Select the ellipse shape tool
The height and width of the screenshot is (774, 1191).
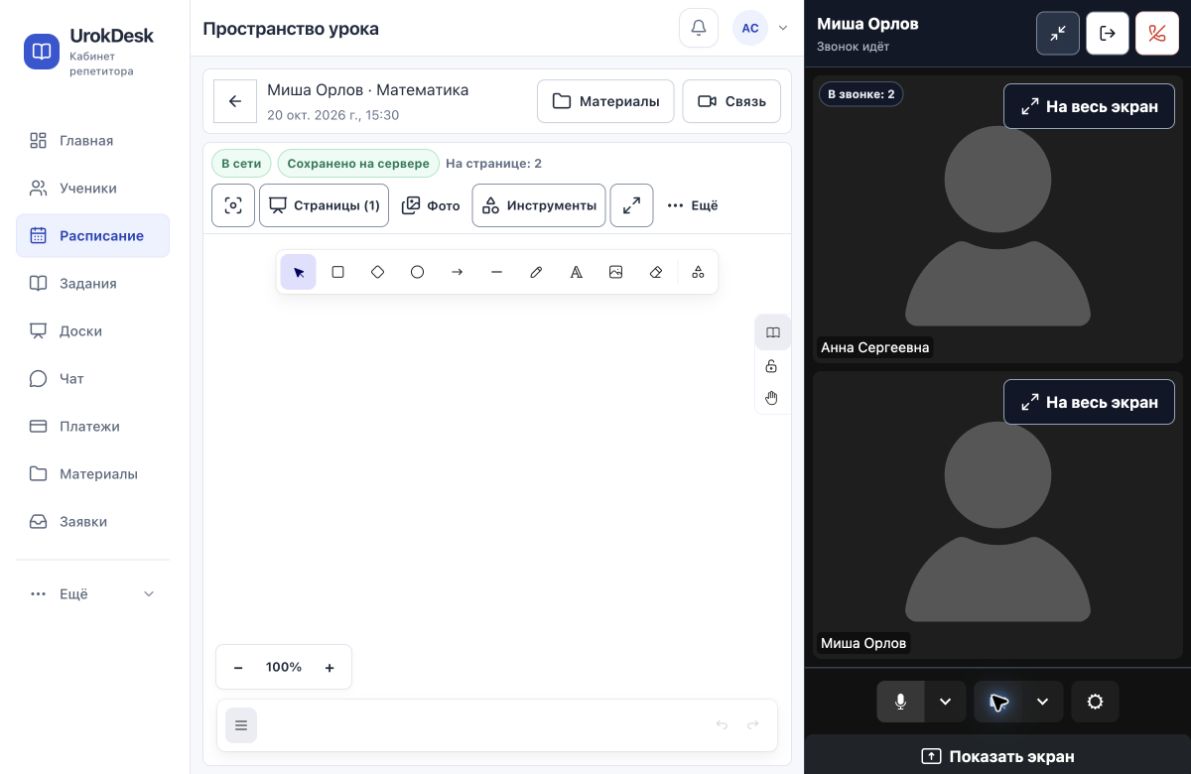tap(417, 272)
